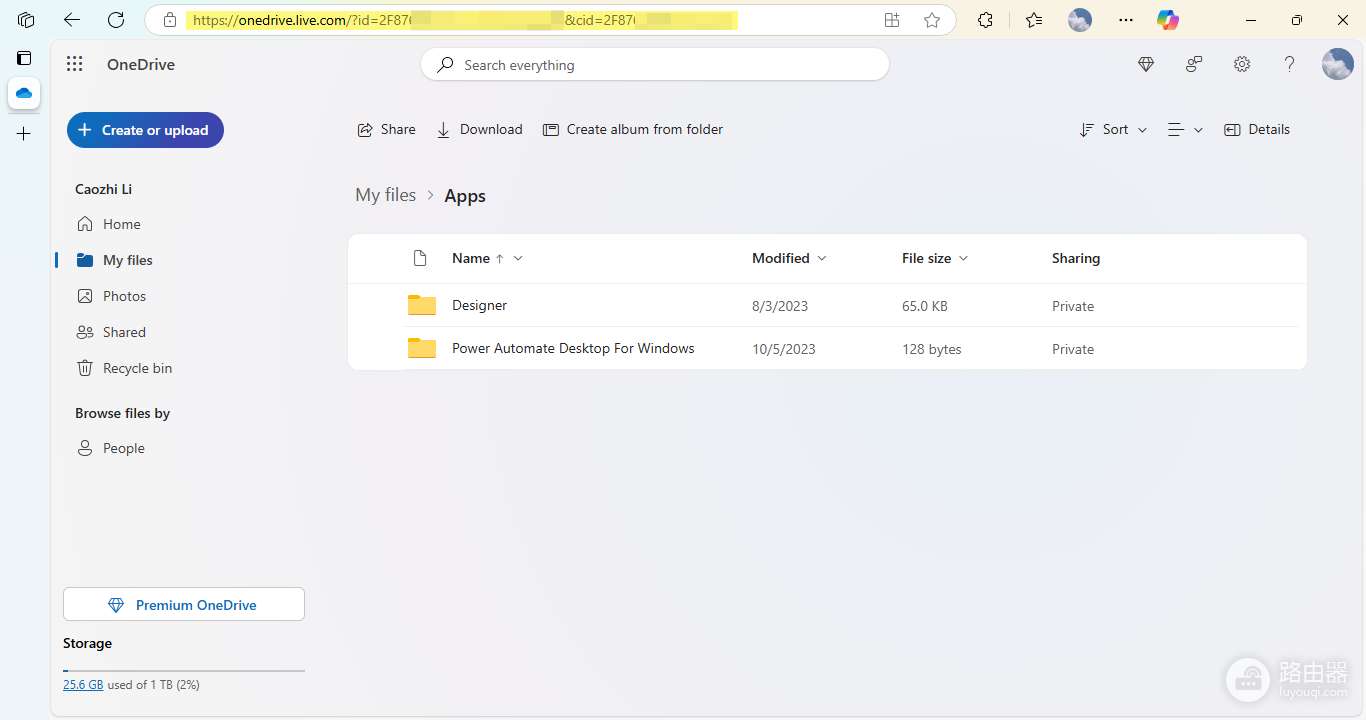Expand the File size column dropdown
1366x720 pixels.
click(x=964, y=258)
